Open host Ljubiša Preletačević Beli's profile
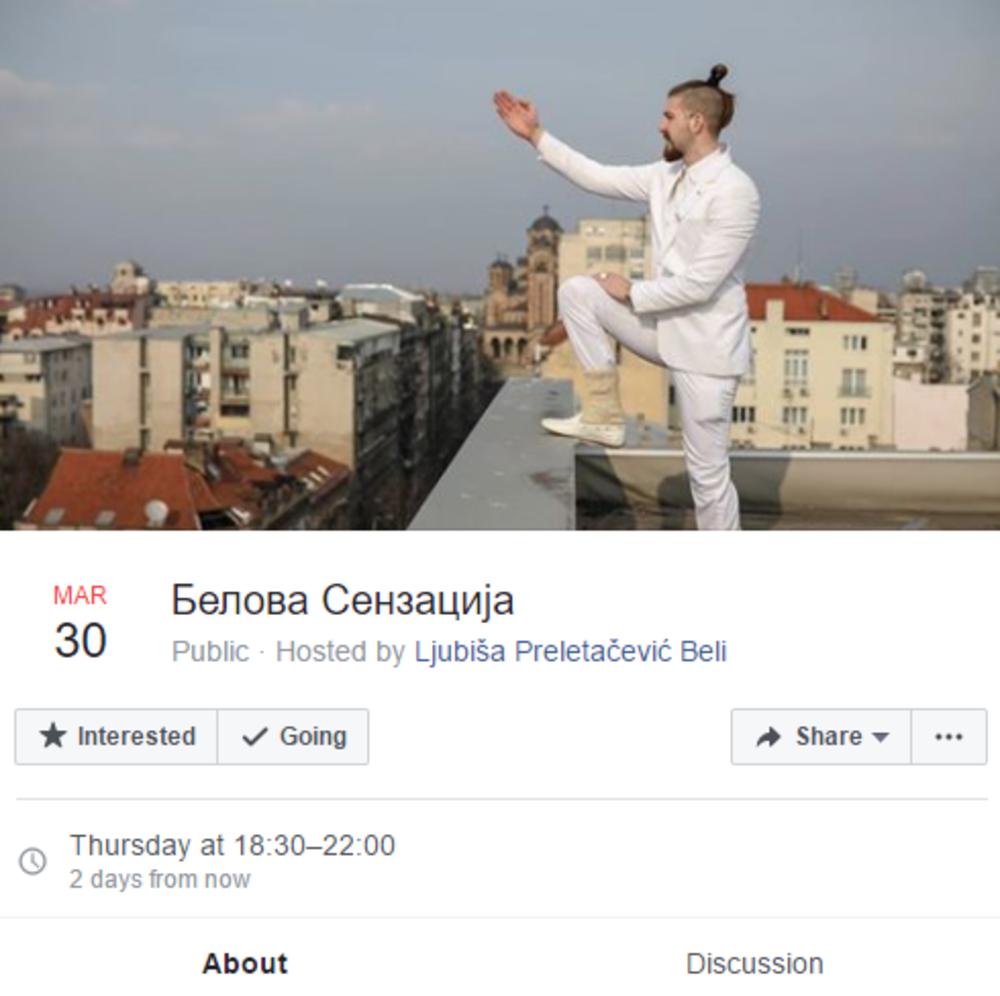Image resolution: width=1000 pixels, height=996 pixels. [x=571, y=652]
